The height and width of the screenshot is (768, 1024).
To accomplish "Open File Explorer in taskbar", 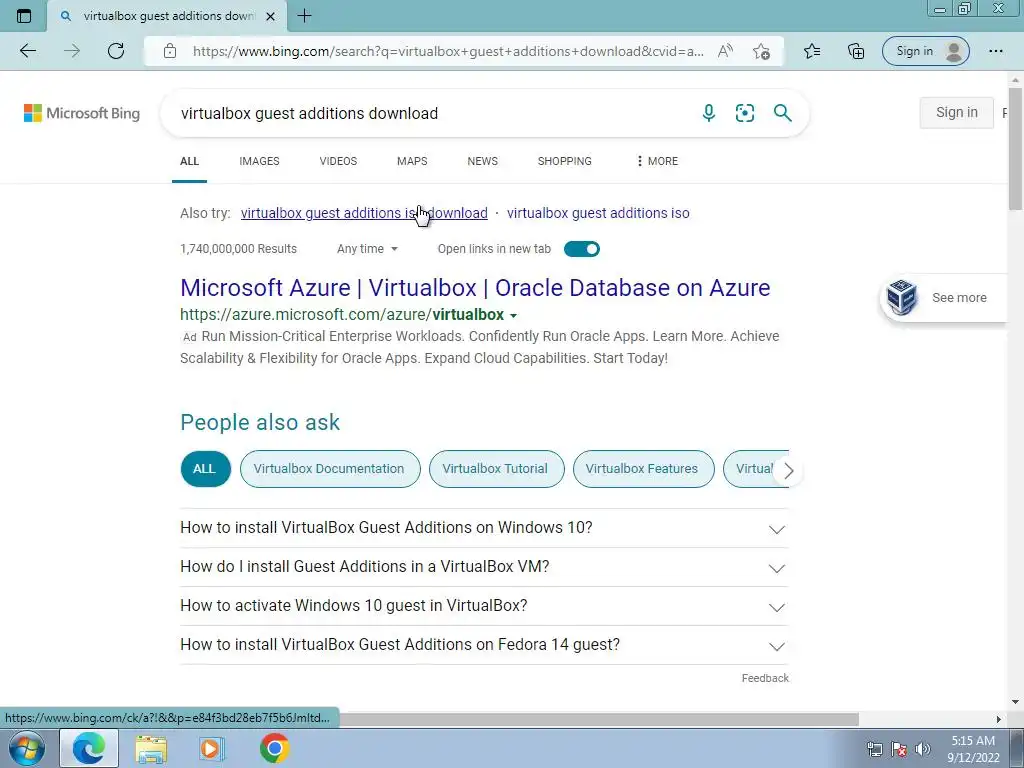I will click(151, 749).
